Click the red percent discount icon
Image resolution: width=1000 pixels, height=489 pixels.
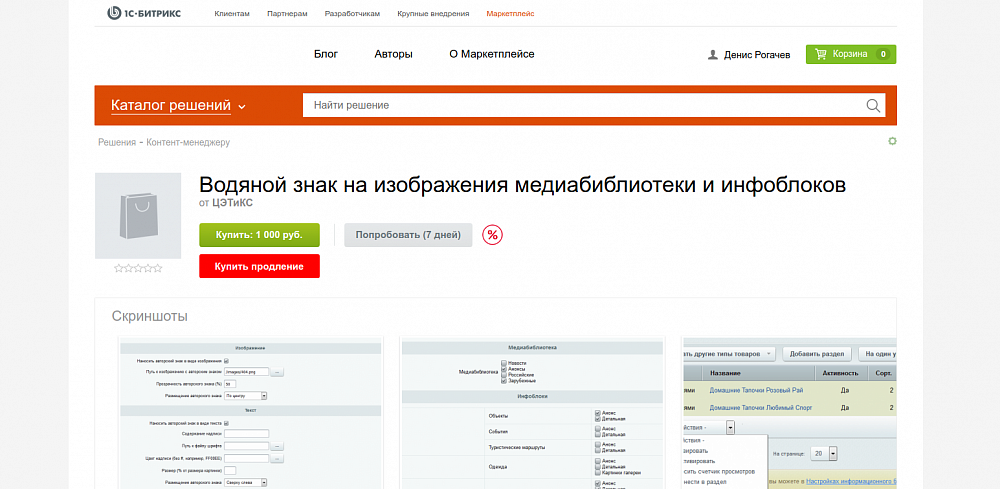492,235
